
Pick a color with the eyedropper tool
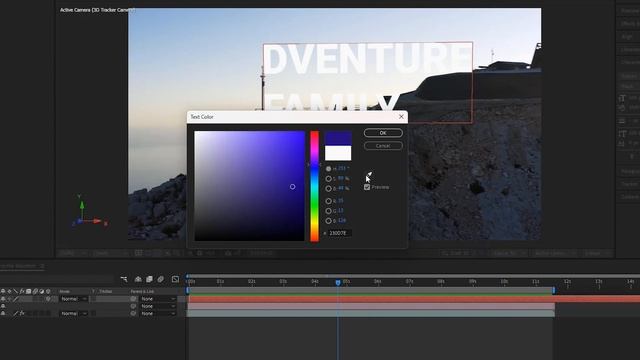pyautogui.click(x=369, y=174)
